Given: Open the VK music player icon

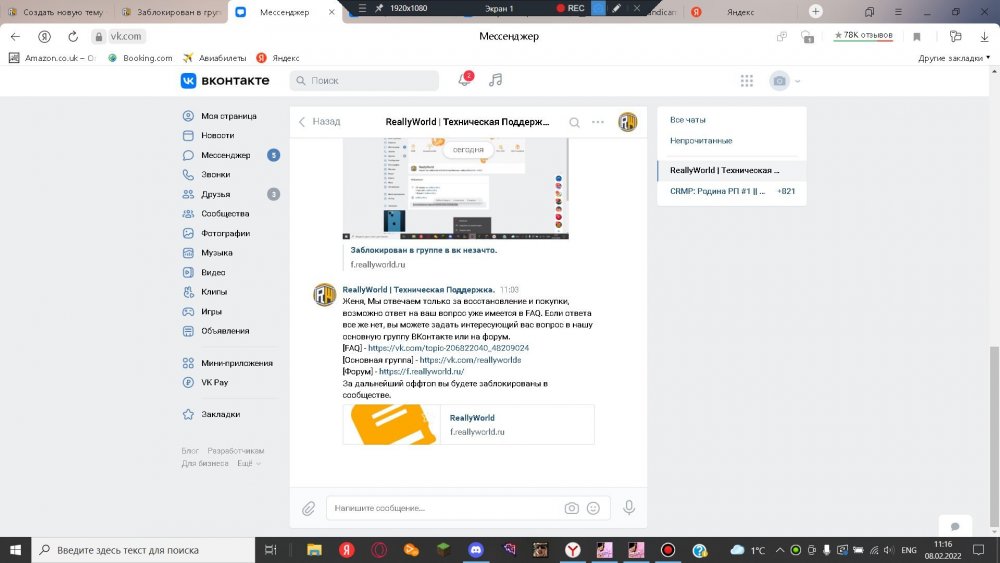Looking at the screenshot, I should point(496,80).
